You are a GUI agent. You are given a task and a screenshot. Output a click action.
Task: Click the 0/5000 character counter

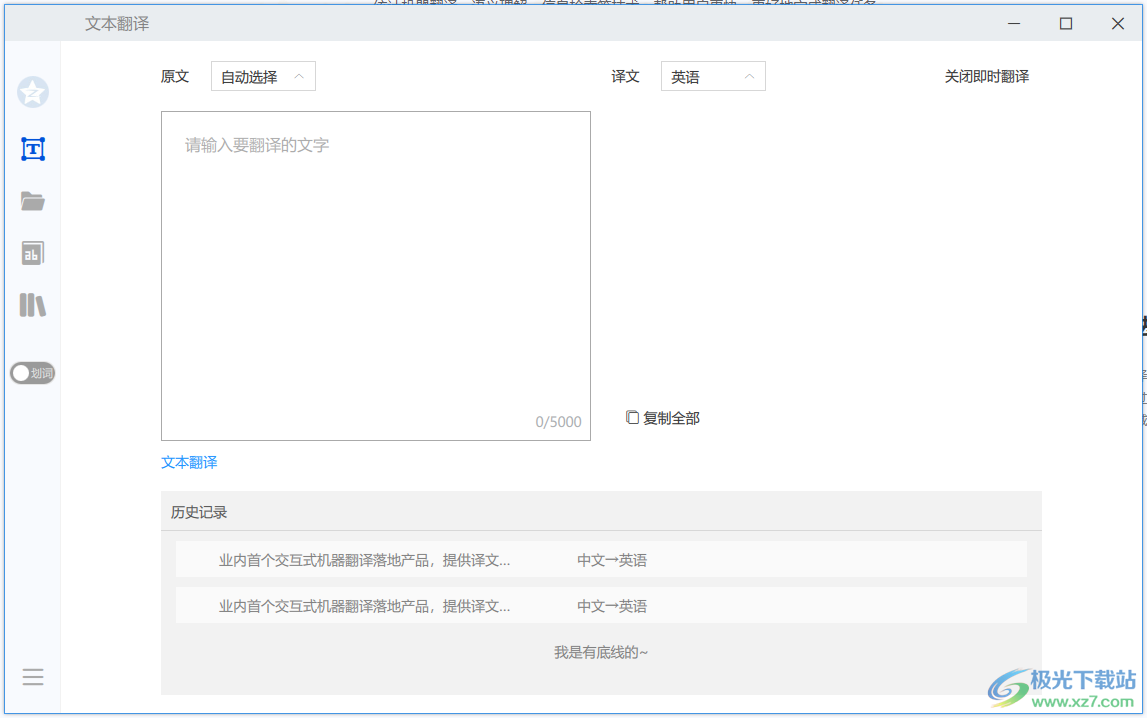(558, 422)
